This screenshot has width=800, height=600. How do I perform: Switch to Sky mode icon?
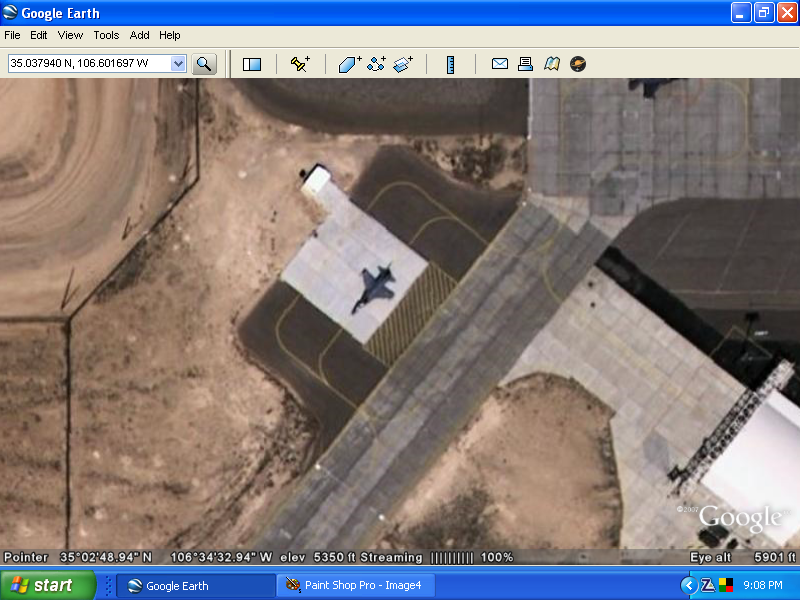pyautogui.click(x=578, y=64)
